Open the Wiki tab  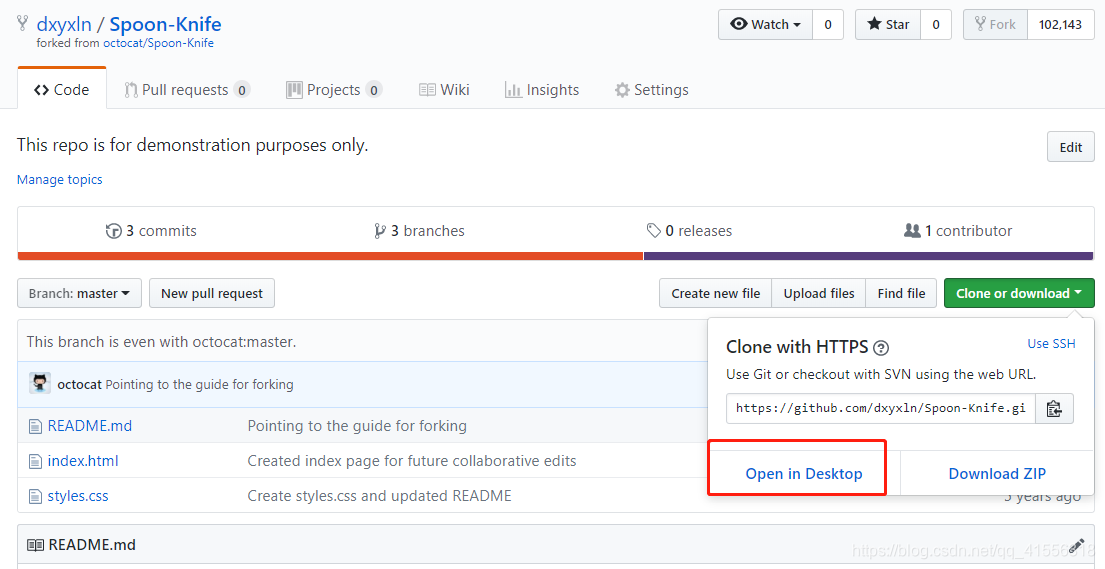point(444,90)
